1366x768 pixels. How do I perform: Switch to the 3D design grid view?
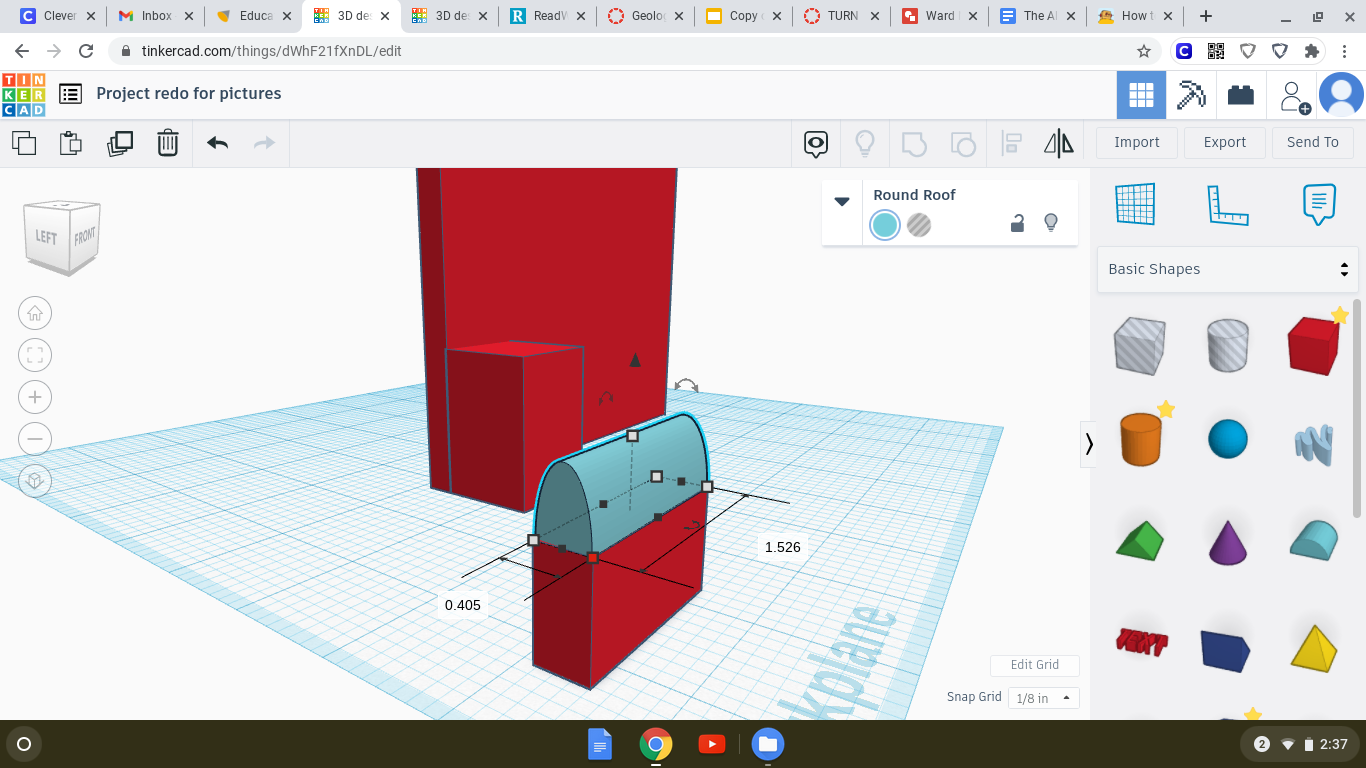tap(1141, 95)
